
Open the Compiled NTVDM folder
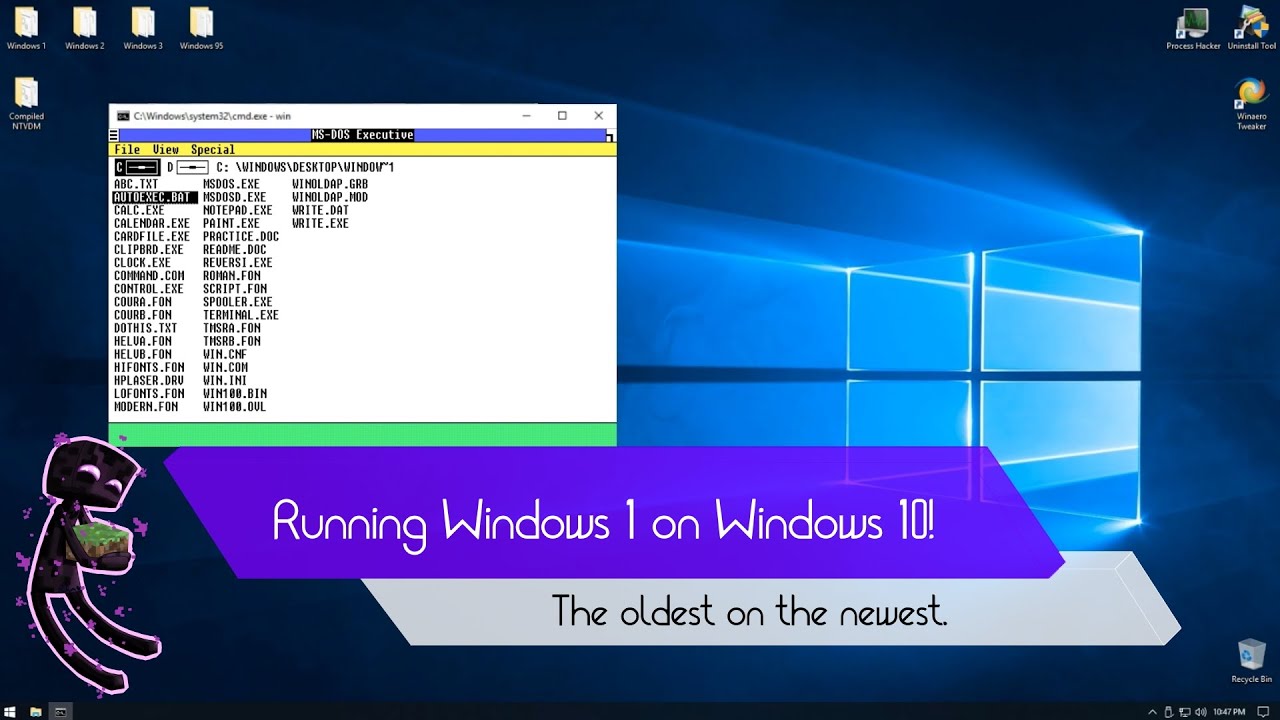26,104
